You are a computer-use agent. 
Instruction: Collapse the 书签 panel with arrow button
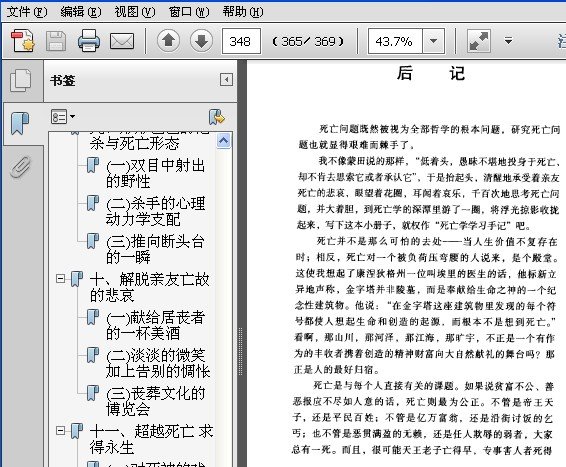[x=226, y=79]
